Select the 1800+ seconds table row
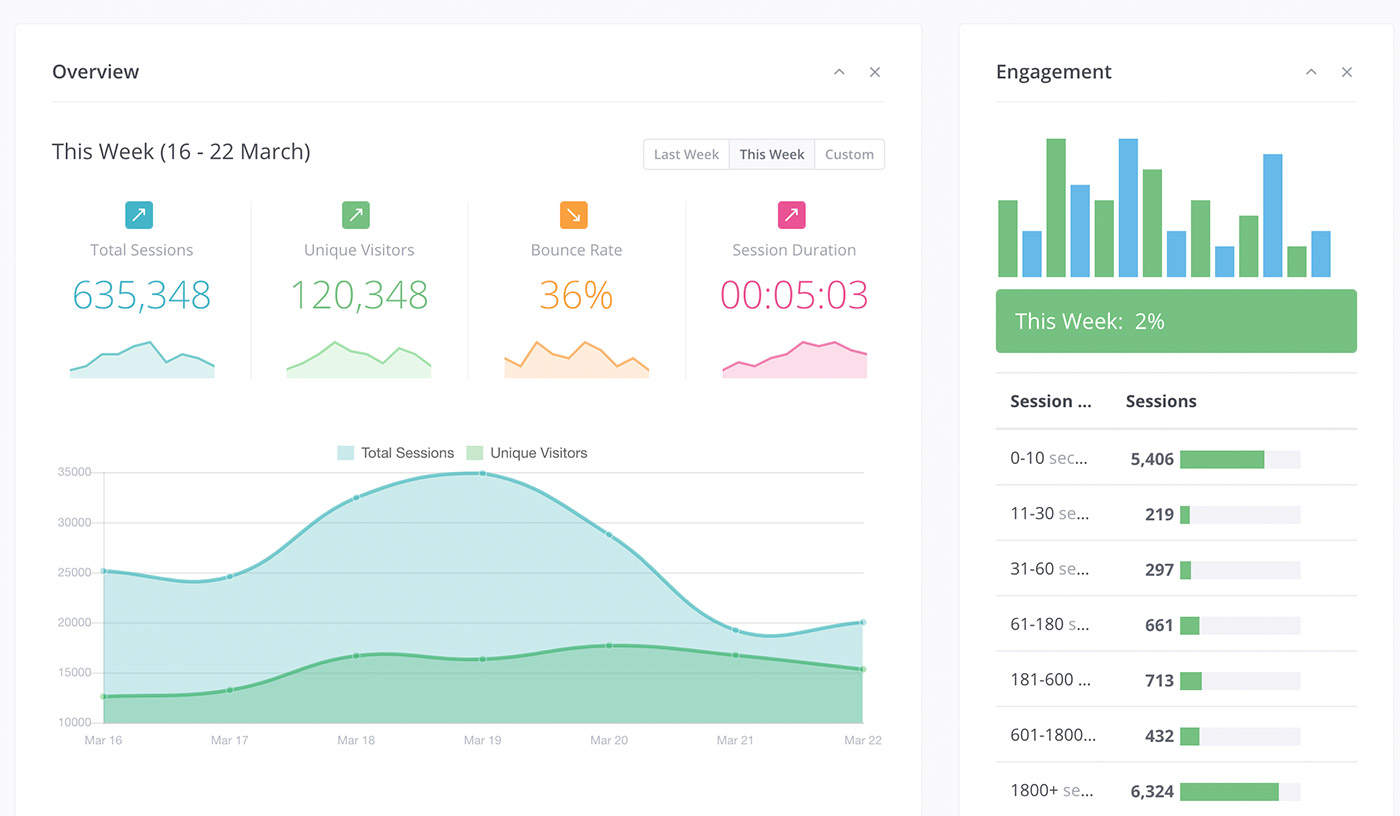Image resolution: width=1400 pixels, height=816 pixels. click(x=1176, y=790)
